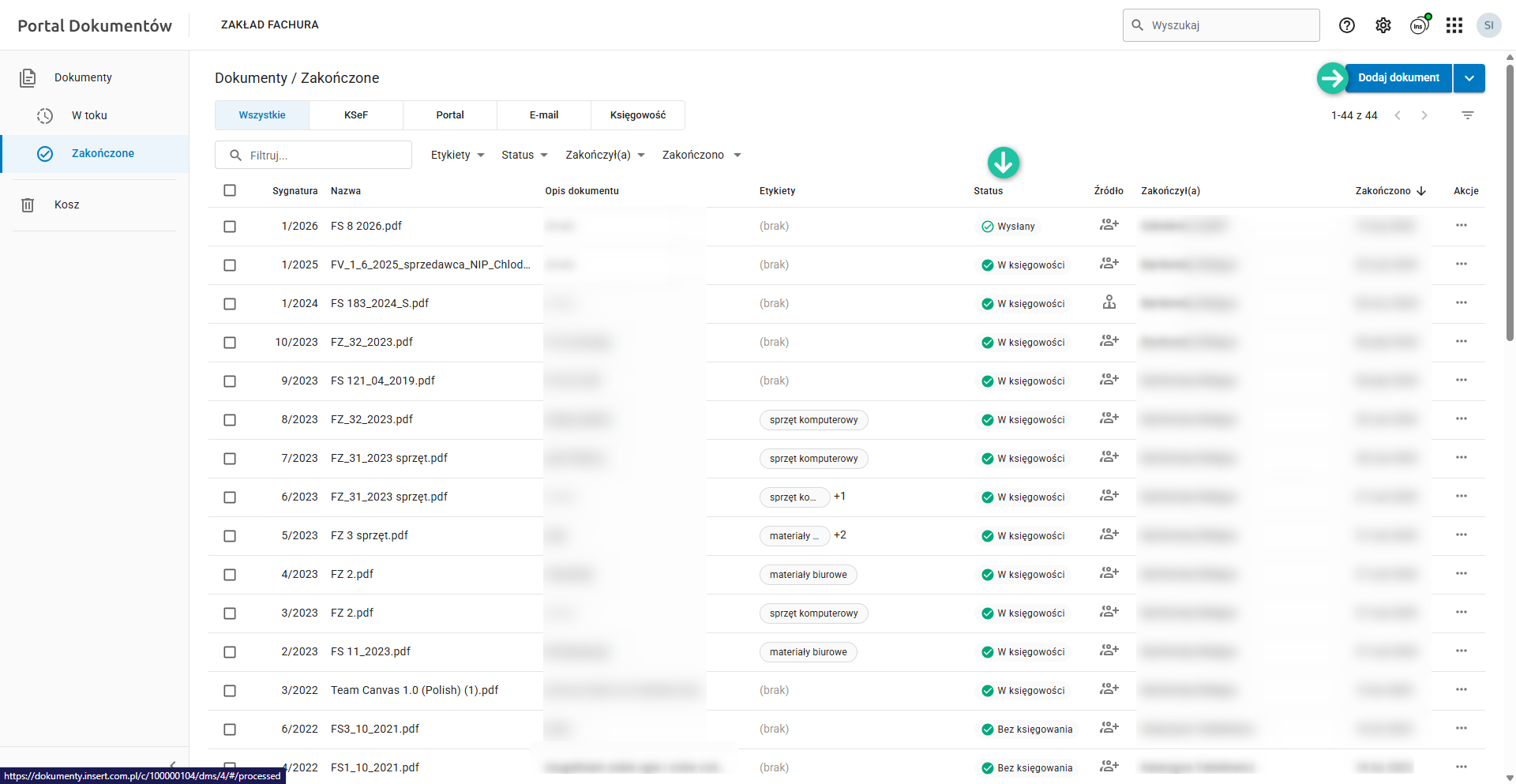Viewport: 1516px width, 784px height.
Task: Expand the Etykiety filter dropdown
Action: [x=457, y=155]
